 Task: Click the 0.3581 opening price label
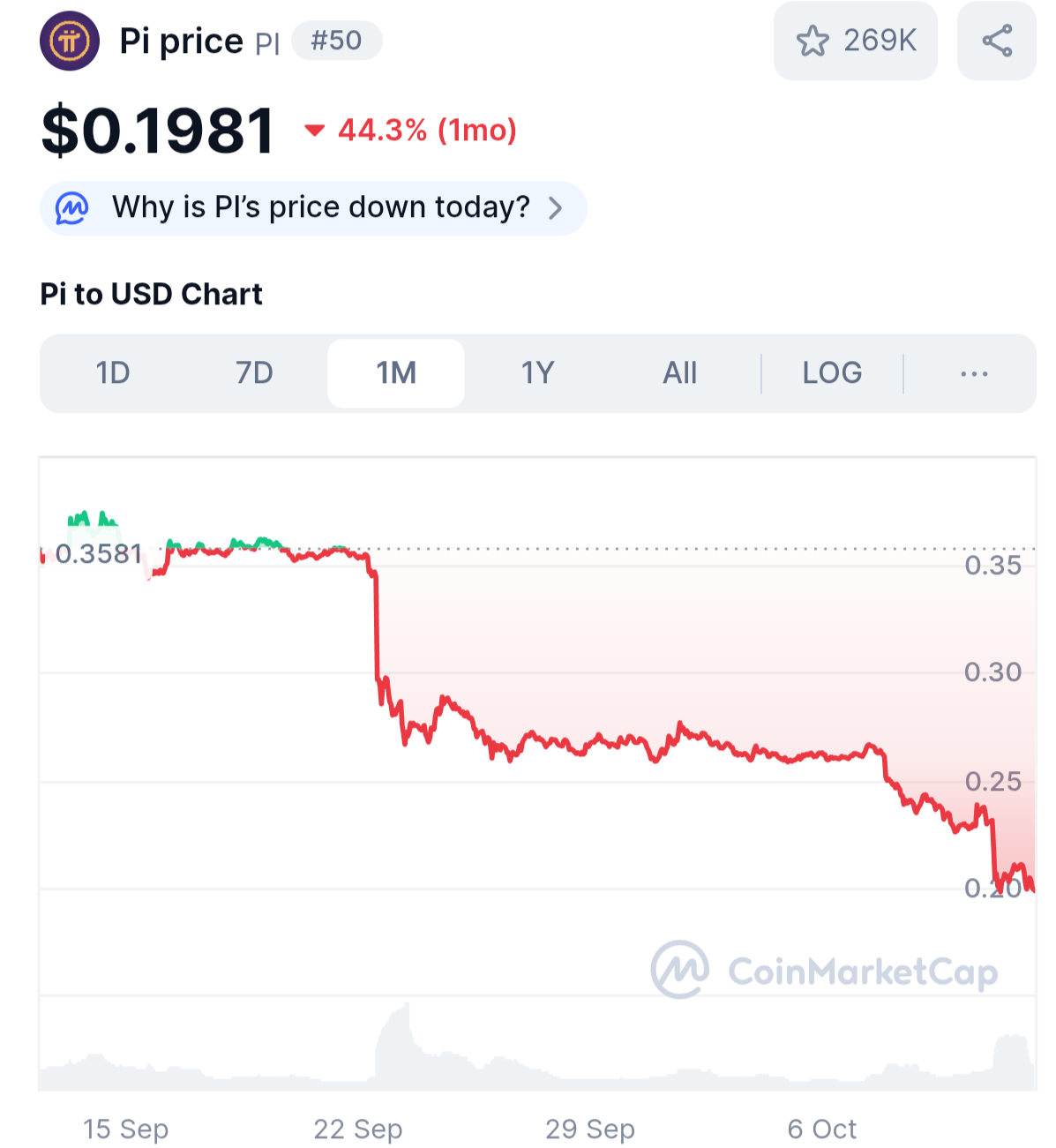[x=98, y=554]
